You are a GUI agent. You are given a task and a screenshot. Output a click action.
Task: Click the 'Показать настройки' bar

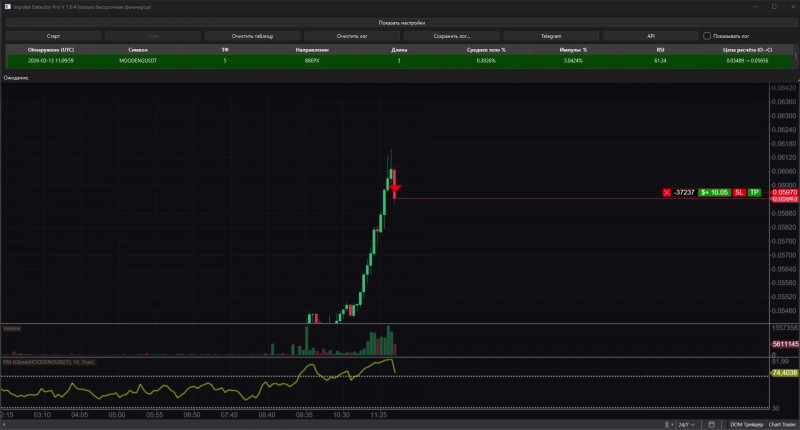pyautogui.click(x=401, y=23)
